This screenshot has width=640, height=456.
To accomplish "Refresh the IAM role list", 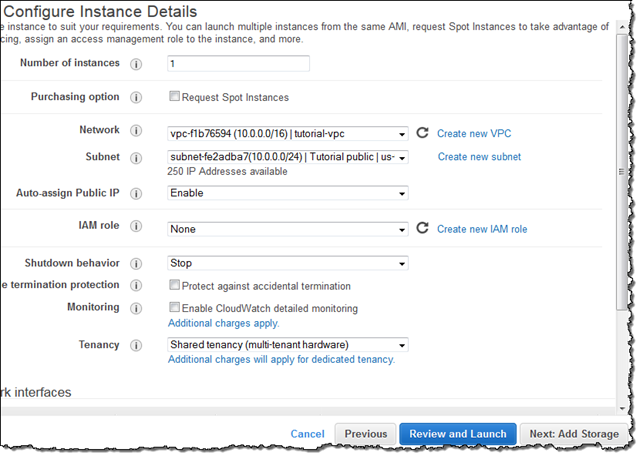I will tap(422, 228).
